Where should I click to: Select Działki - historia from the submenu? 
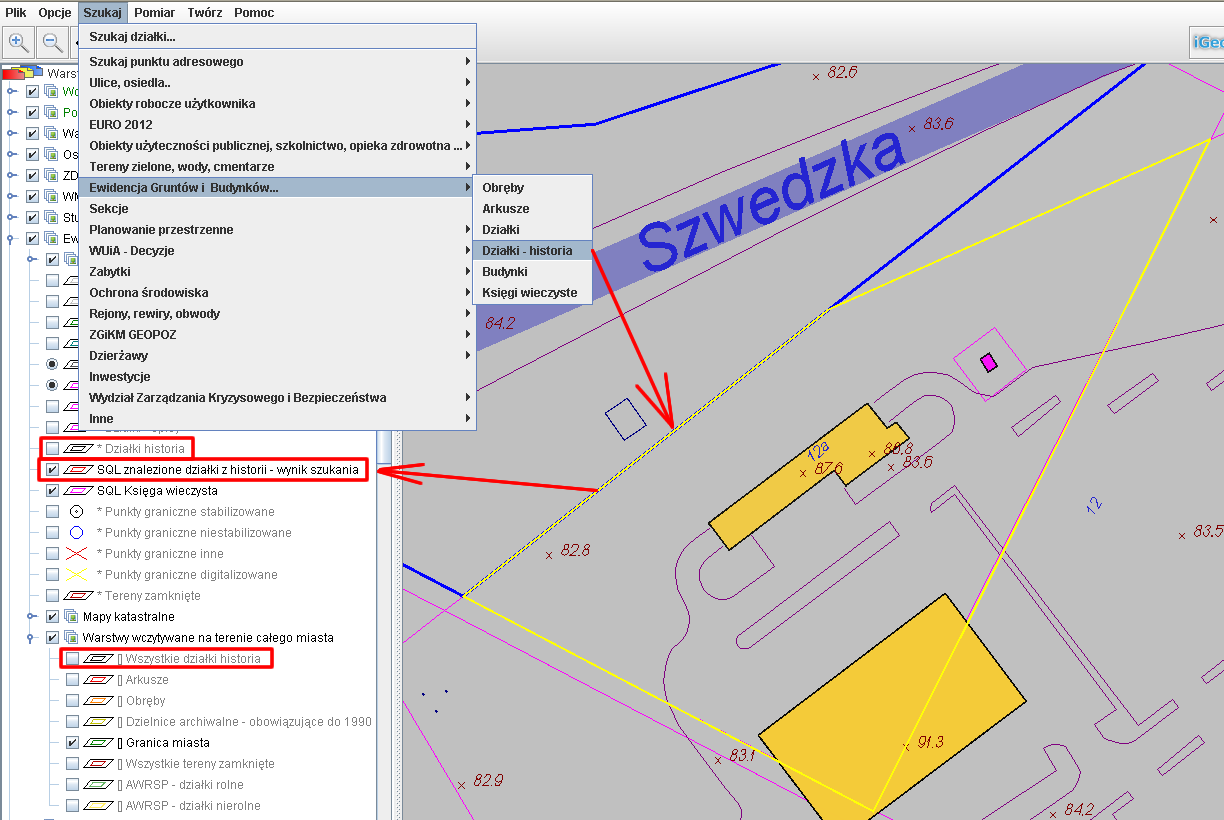527,251
